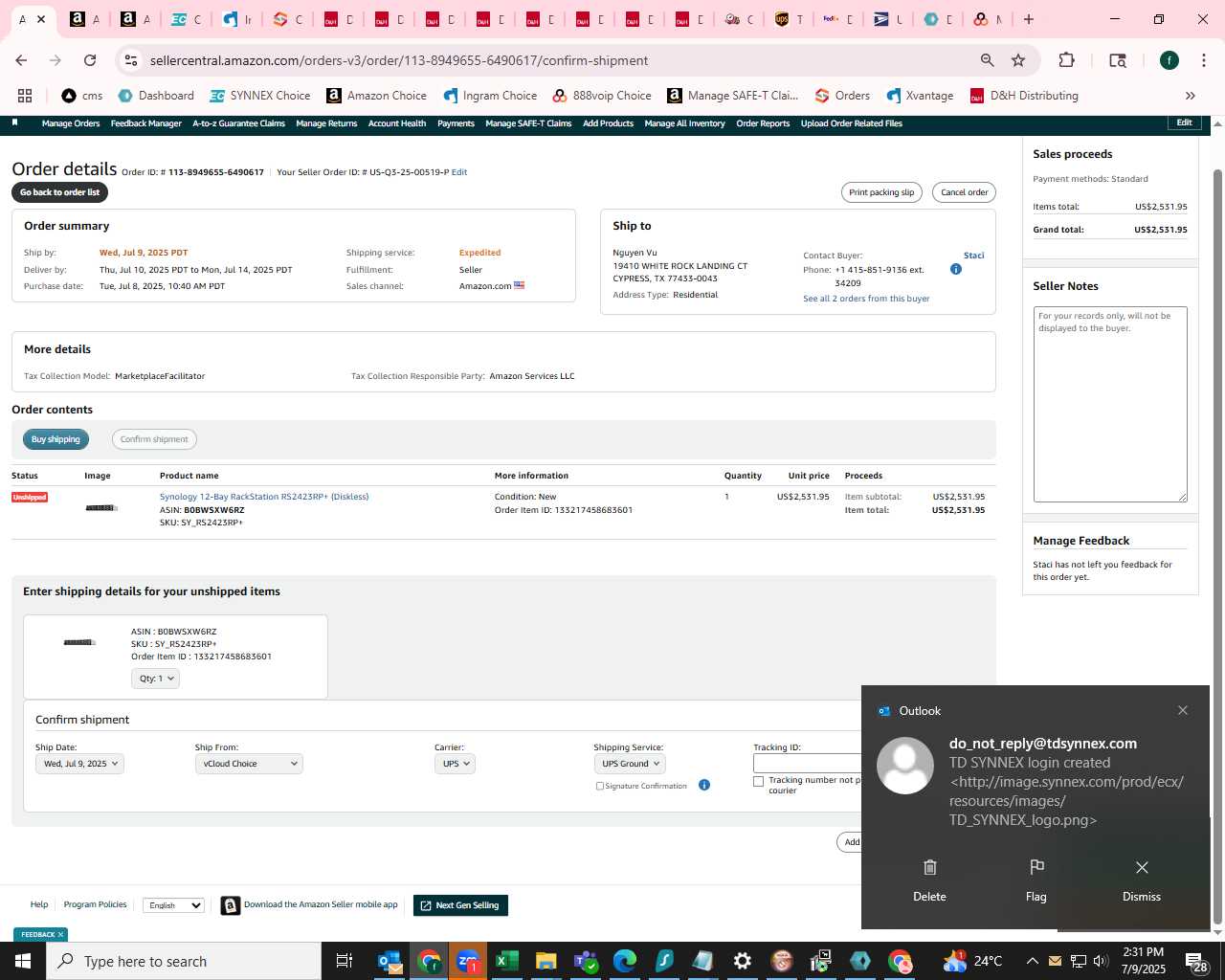
Task: Open Manage All Inventory menu item
Action: tap(684, 123)
